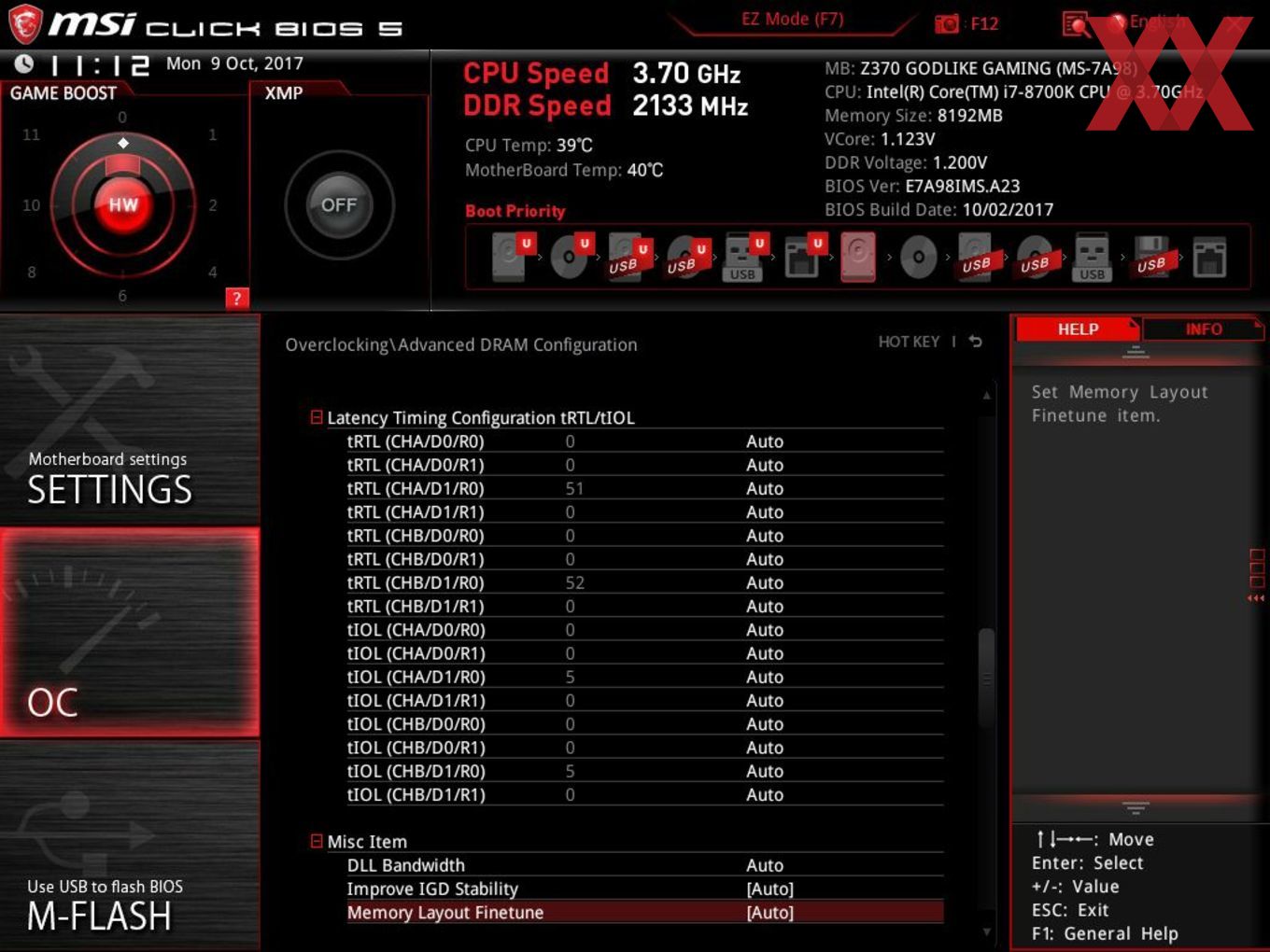The height and width of the screenshot is (952, 1270).
Task: Collapse the right side panel arrows
Action: (1256, 598)
